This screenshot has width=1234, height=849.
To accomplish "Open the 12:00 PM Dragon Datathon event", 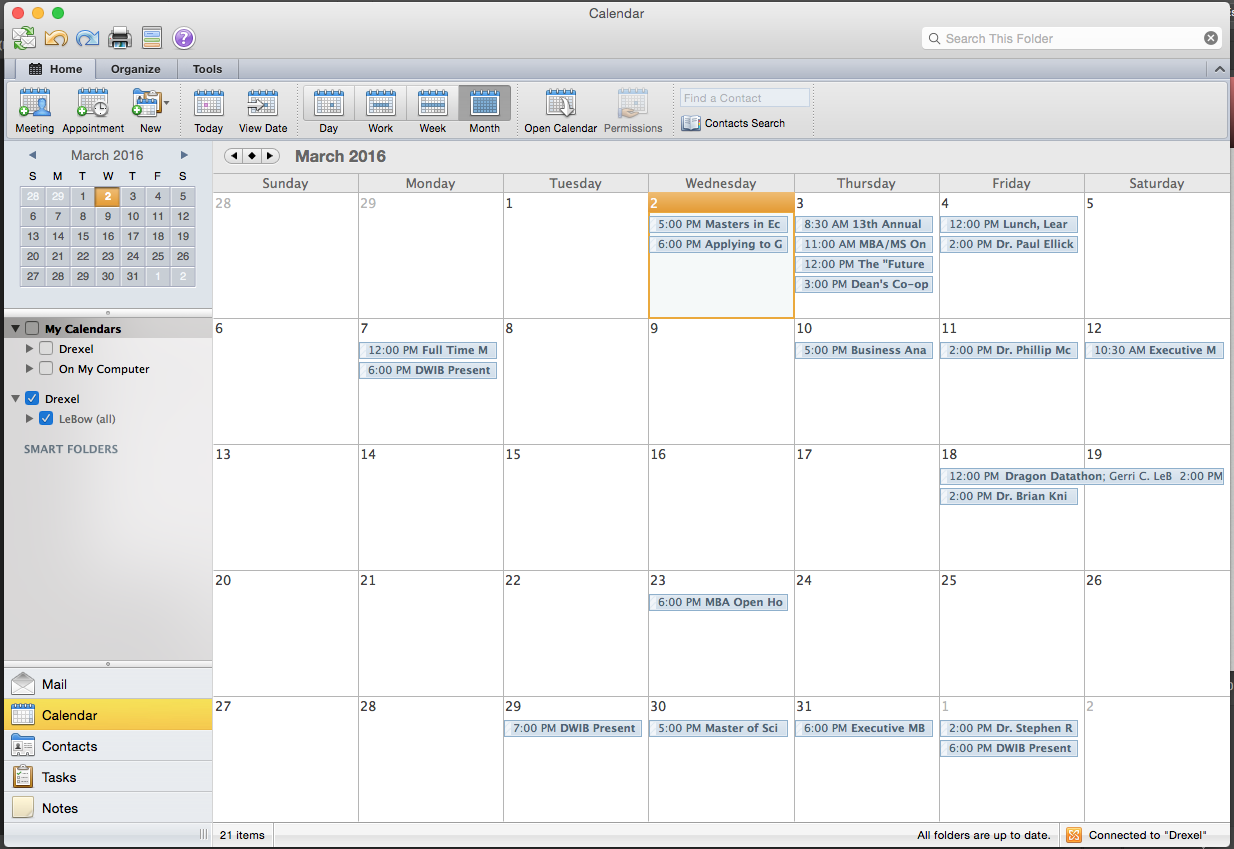I will click(1082, 476).
